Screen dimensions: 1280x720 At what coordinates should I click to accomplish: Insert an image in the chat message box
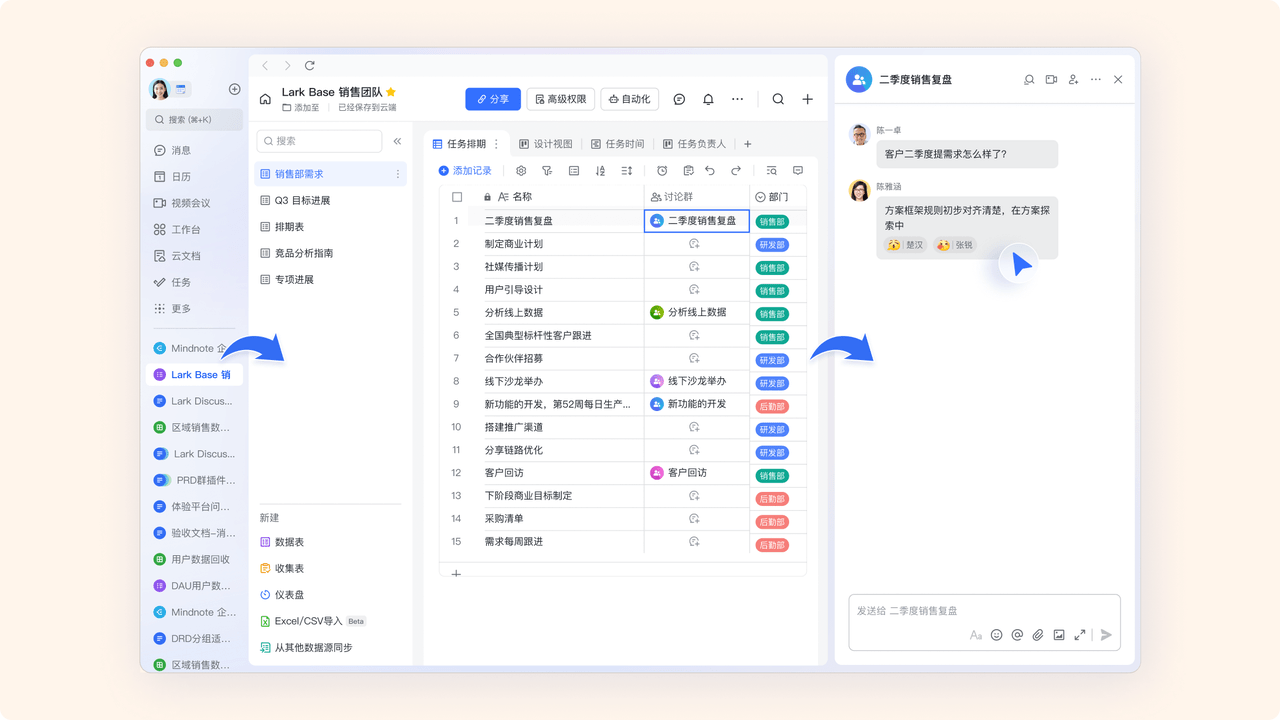1059,635
